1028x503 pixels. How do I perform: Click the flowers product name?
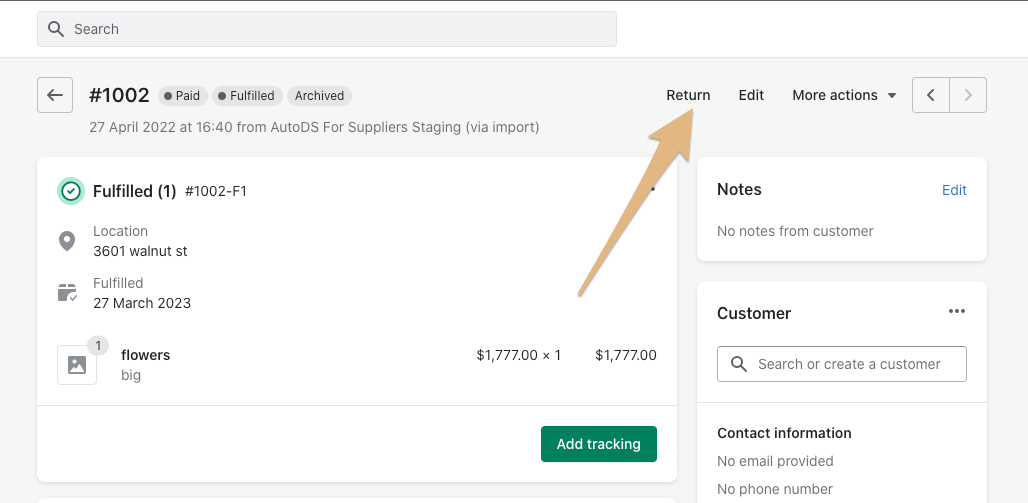pos(146,355)
